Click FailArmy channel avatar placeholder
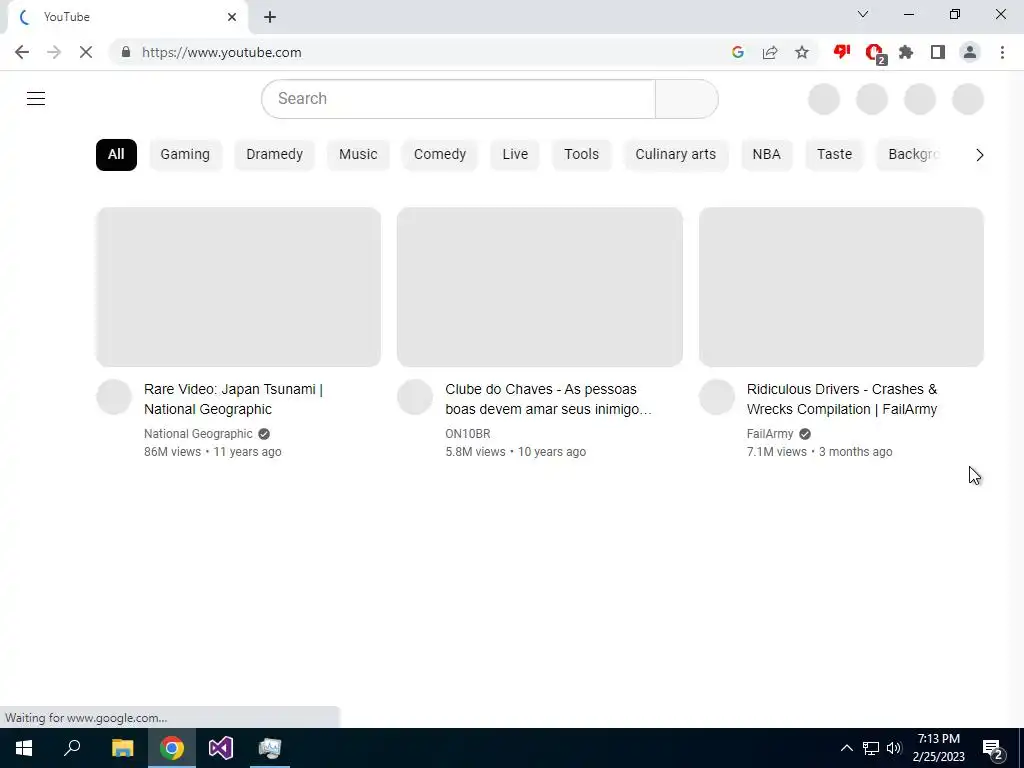Screen dimensions: 1024x768 pos(717,396)
